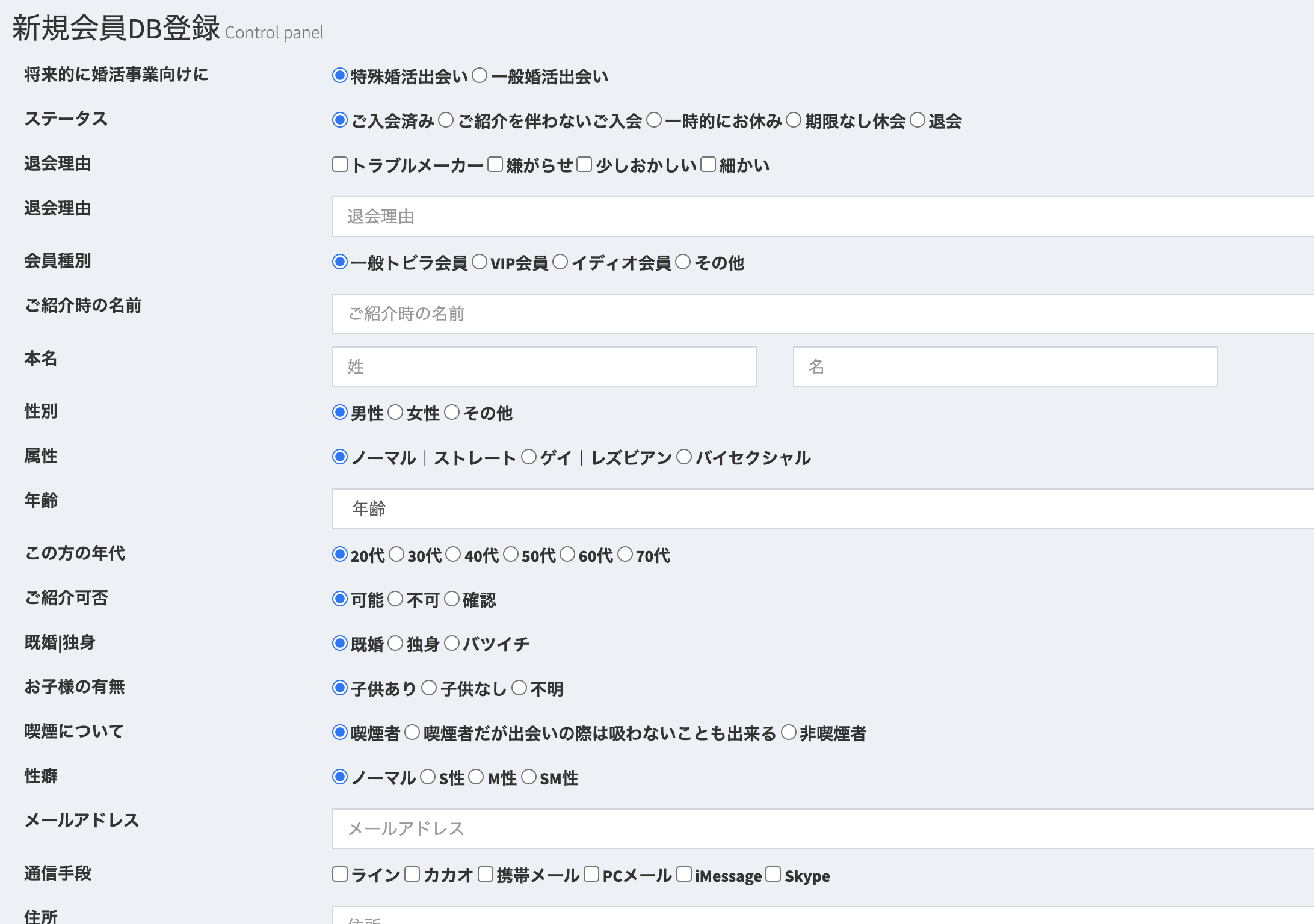Click the メールアドレス input field
This screenshot has width=1314, height=924.
[823, 829]
